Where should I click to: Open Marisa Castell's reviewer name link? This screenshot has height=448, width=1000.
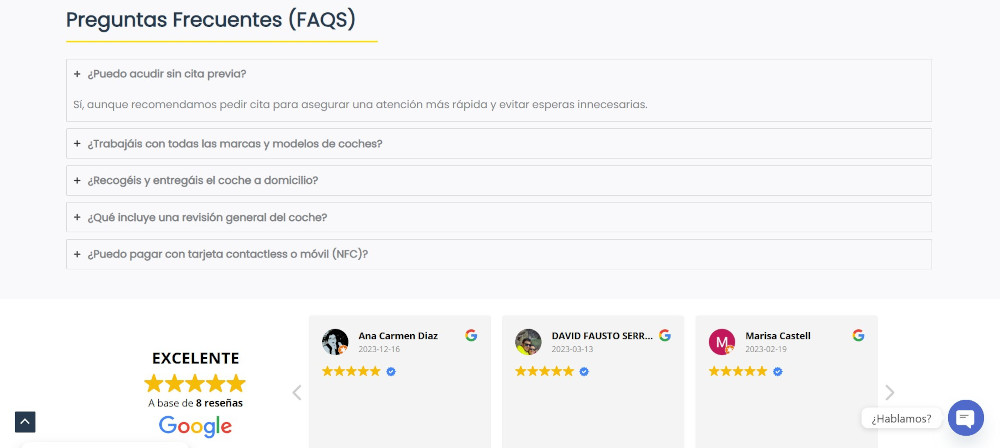click(778, 336)
